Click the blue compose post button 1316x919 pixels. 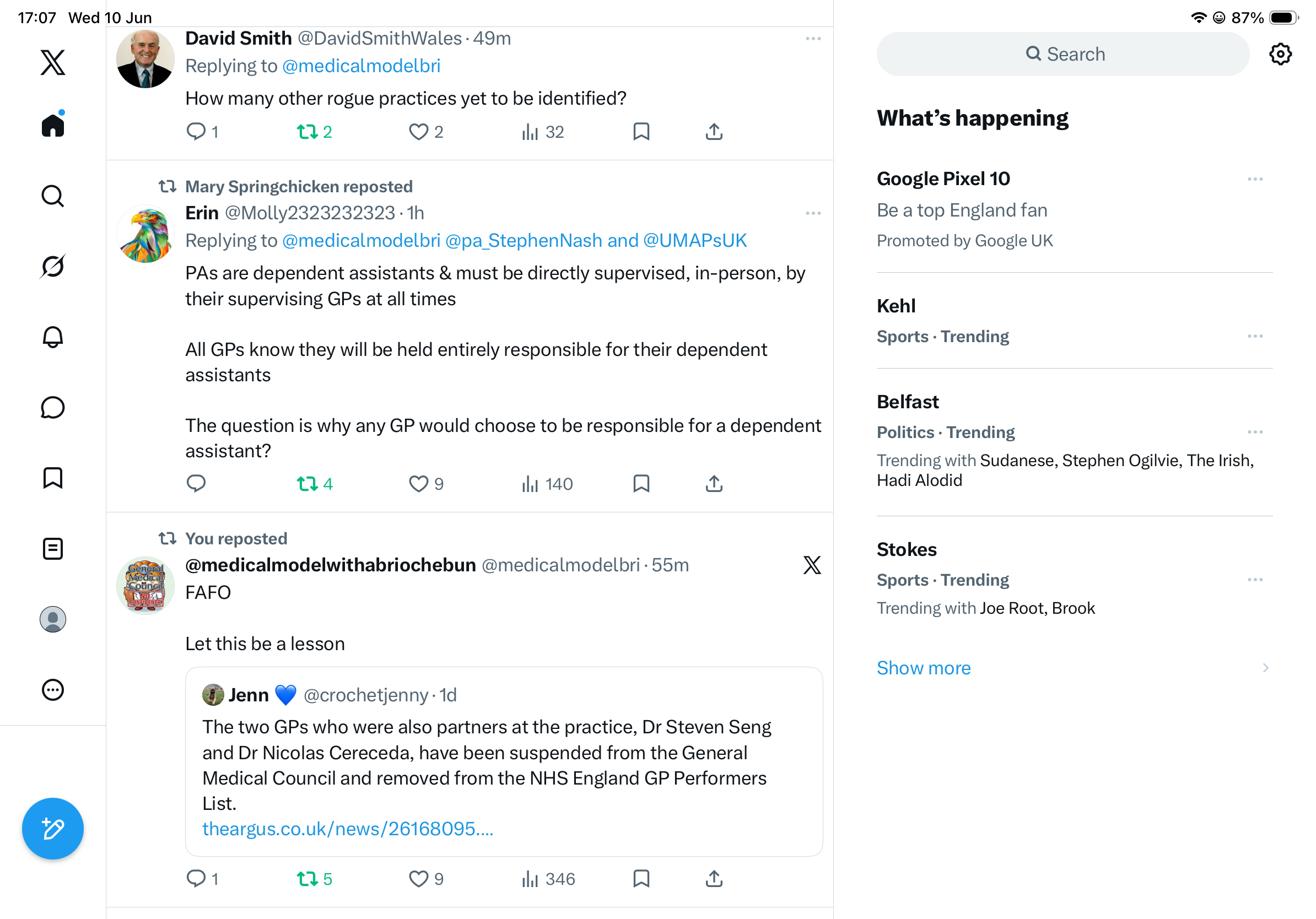point(53,829)
